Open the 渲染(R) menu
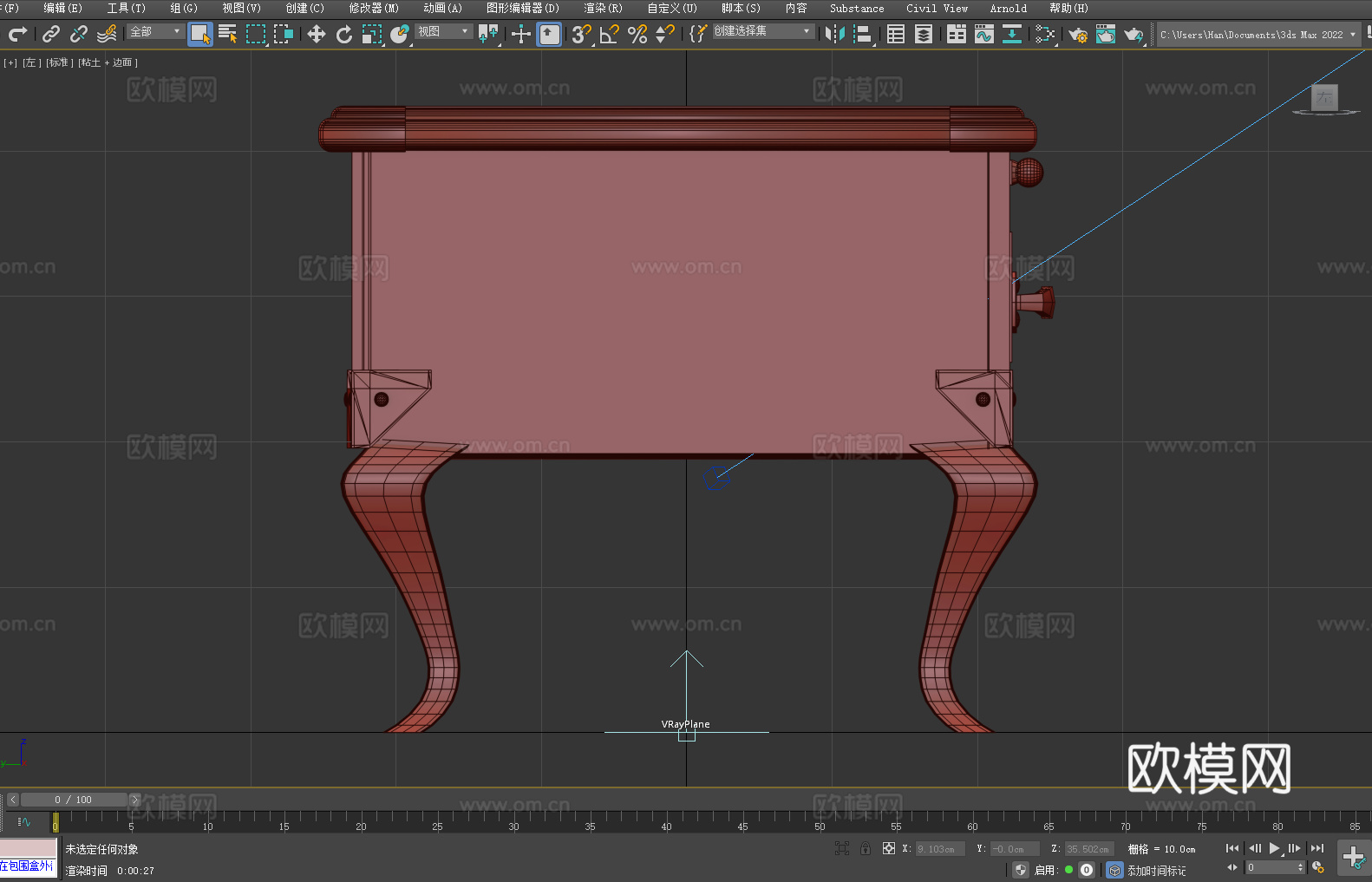 pos(604,8)
